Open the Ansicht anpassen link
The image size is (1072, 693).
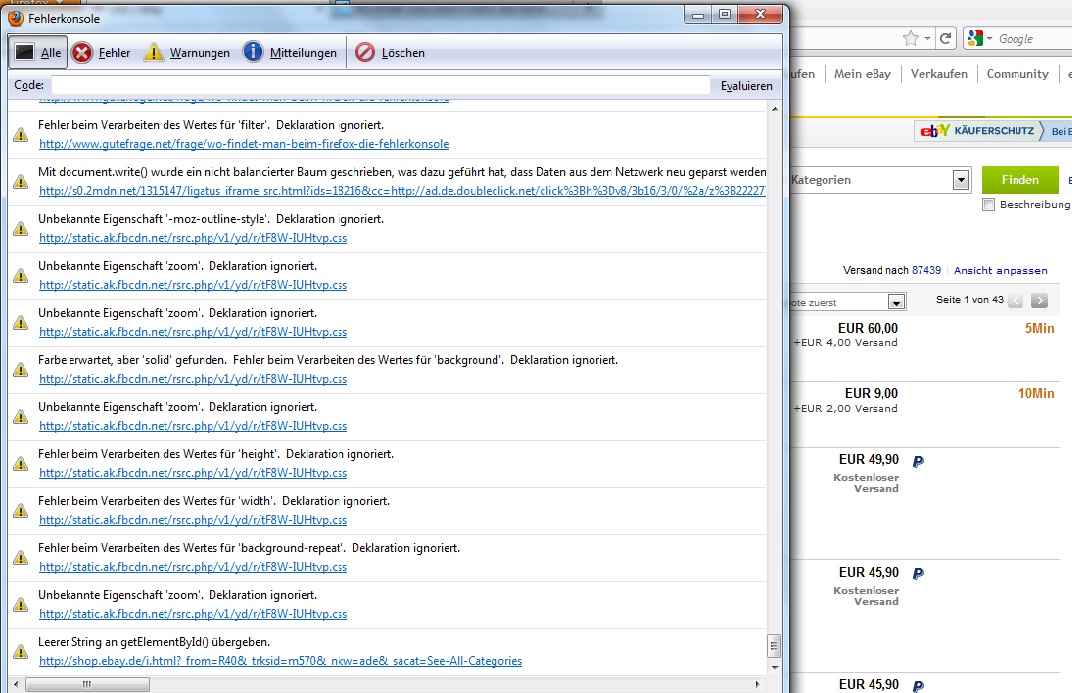pyautogui.click(x=1000, y=271)
